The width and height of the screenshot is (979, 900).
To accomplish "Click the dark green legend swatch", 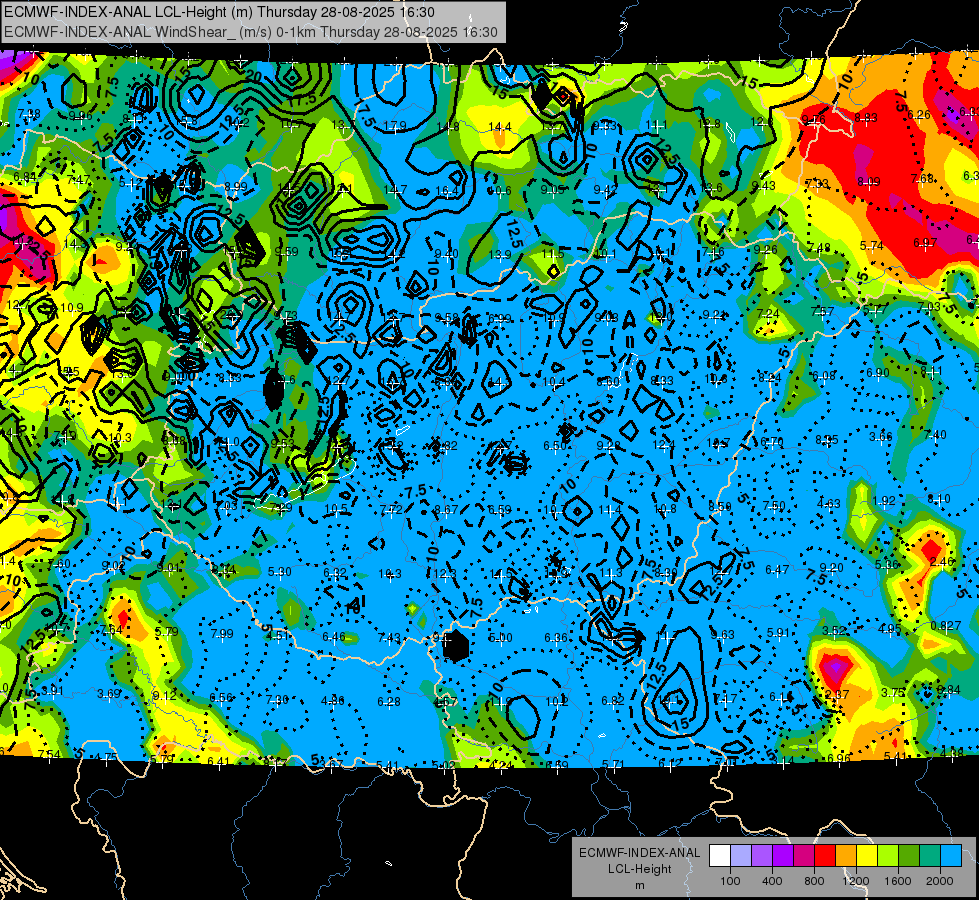I will pos(908,856).
